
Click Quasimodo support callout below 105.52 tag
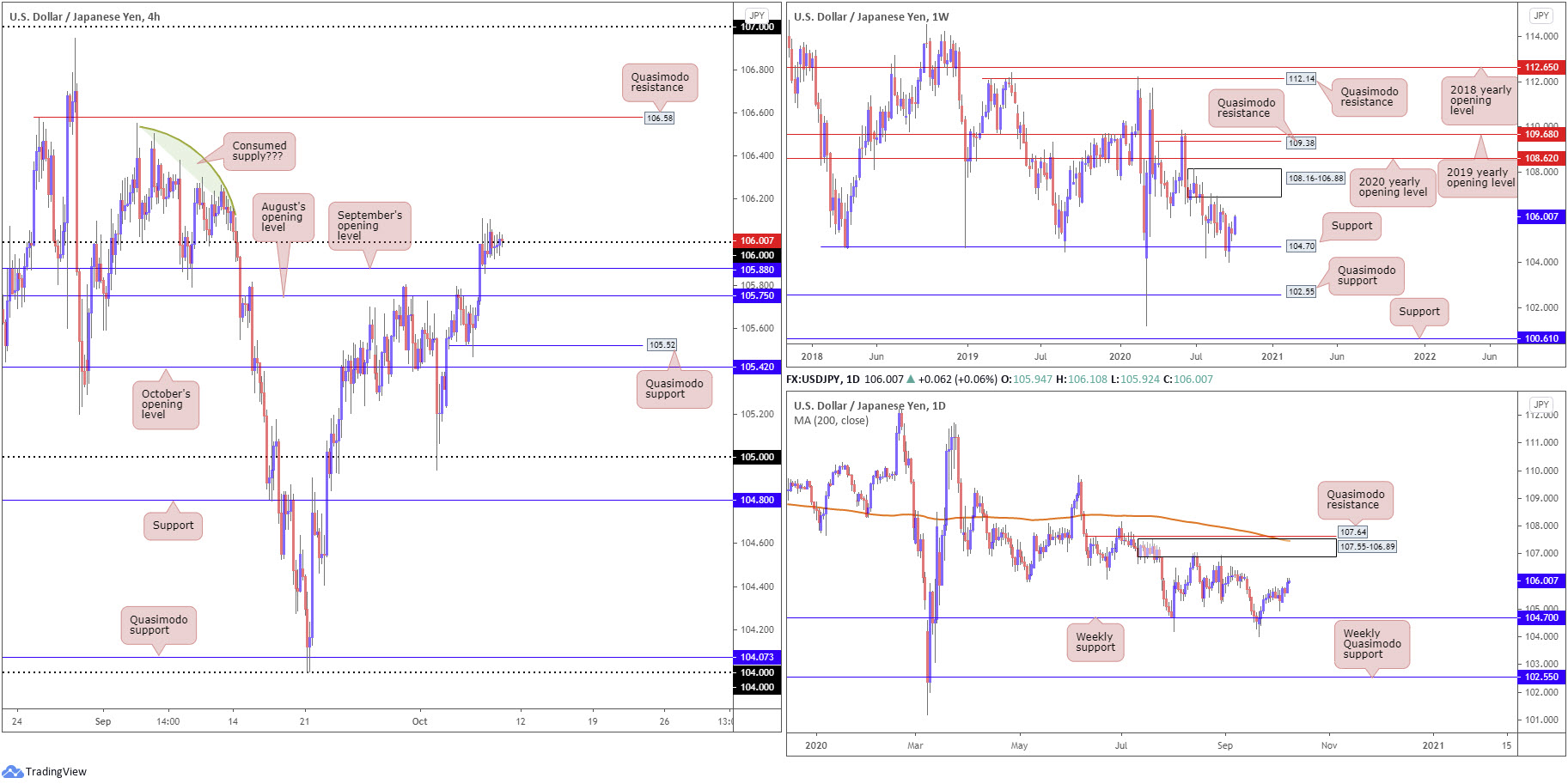[x=674, y=389]
